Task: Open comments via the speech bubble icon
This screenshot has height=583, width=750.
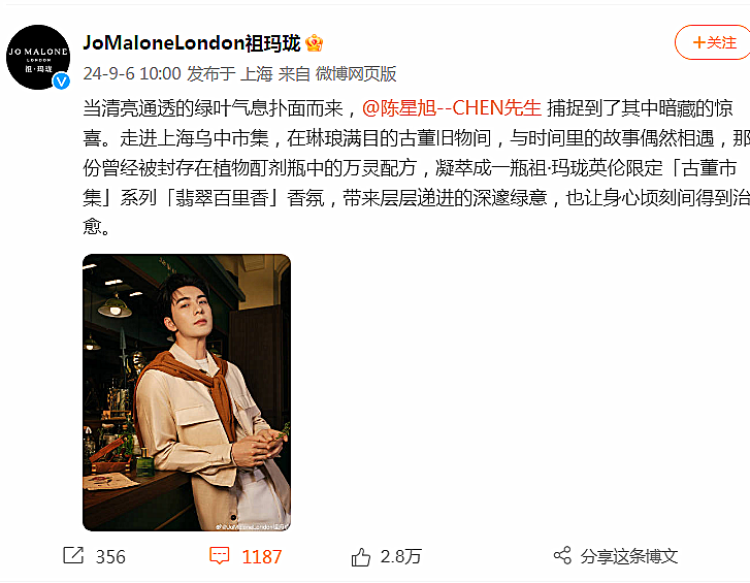Action: click(x=220, y=556)
